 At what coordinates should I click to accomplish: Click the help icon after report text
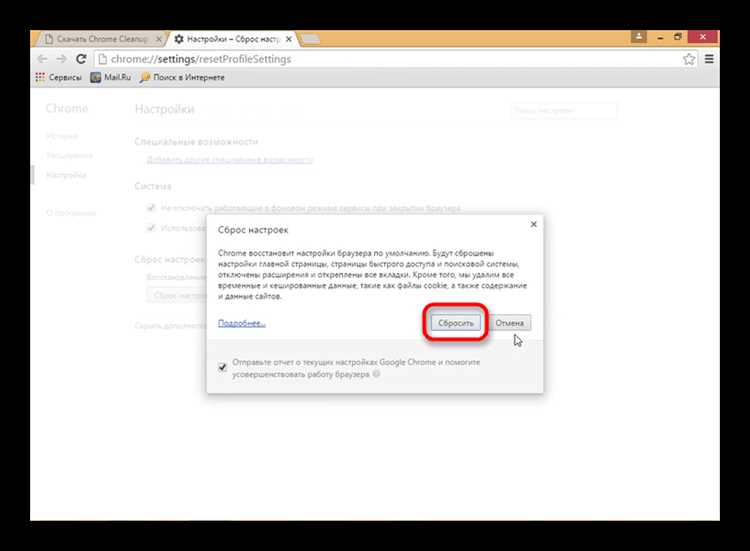pyautogui.click(x=376, y=374)
